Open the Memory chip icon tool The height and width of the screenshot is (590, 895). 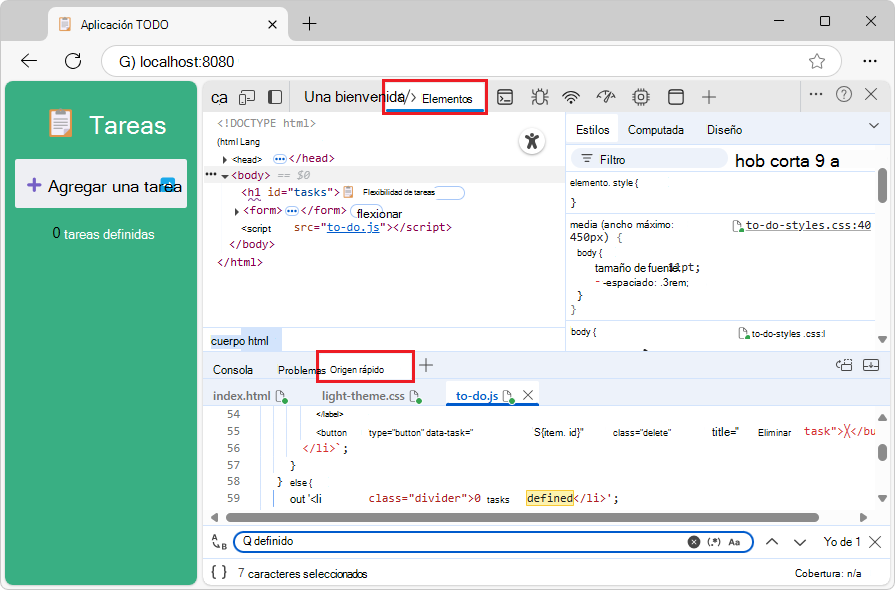point(640,97)
